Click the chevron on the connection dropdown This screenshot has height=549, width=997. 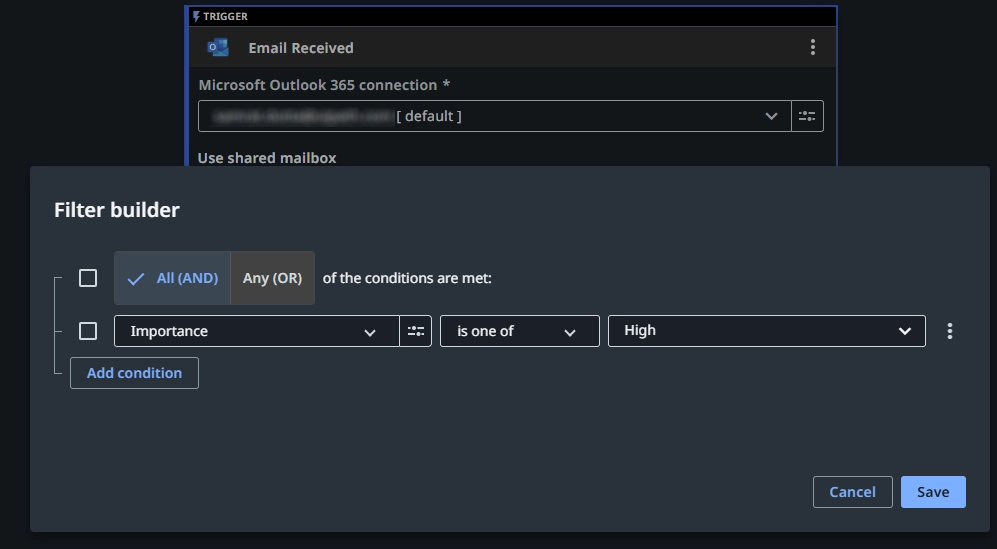tap(771, 116)
